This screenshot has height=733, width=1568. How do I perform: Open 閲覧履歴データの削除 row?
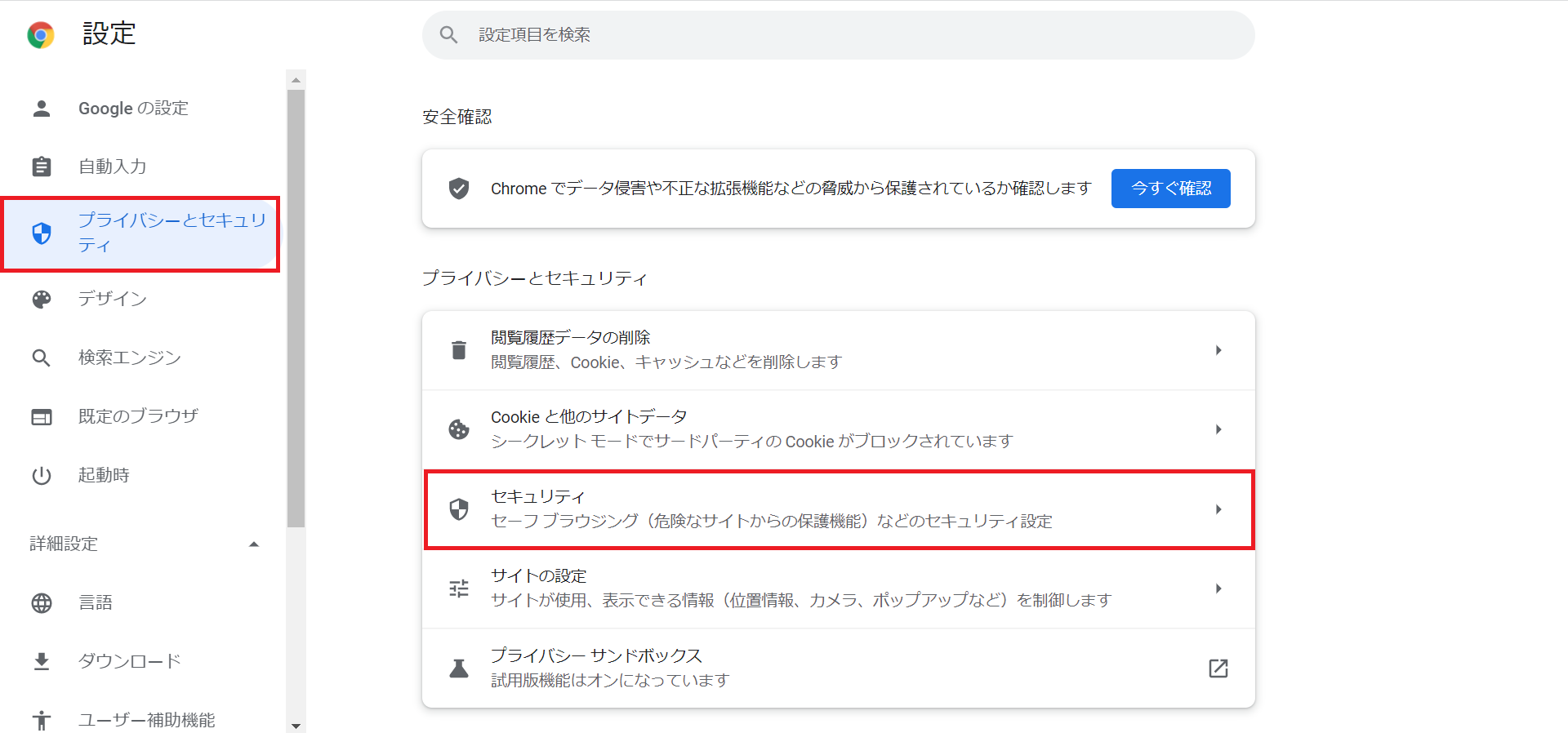click(839, 350)
